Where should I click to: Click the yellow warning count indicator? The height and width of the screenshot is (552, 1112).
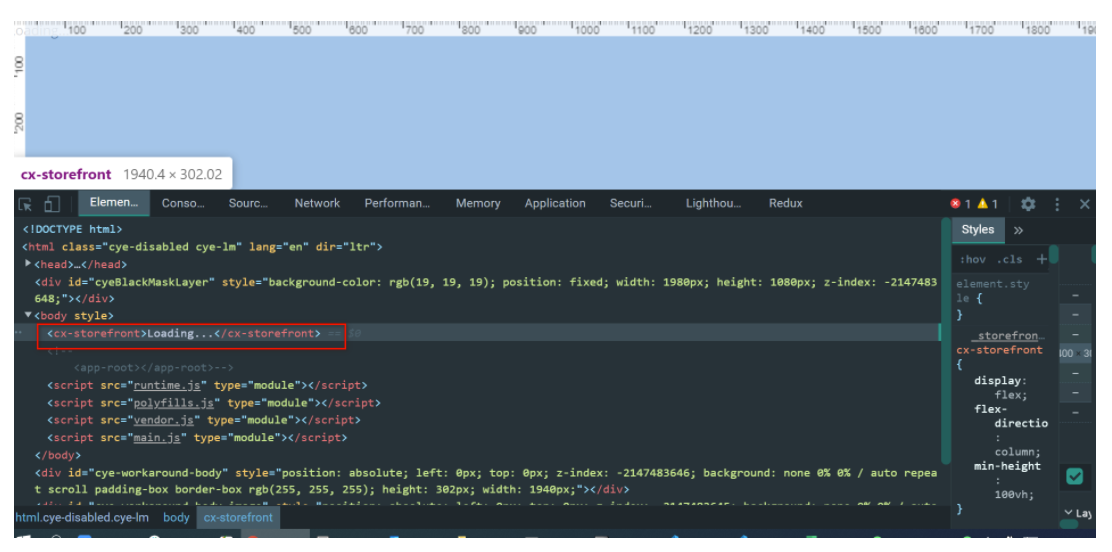(x=987, y=204)
